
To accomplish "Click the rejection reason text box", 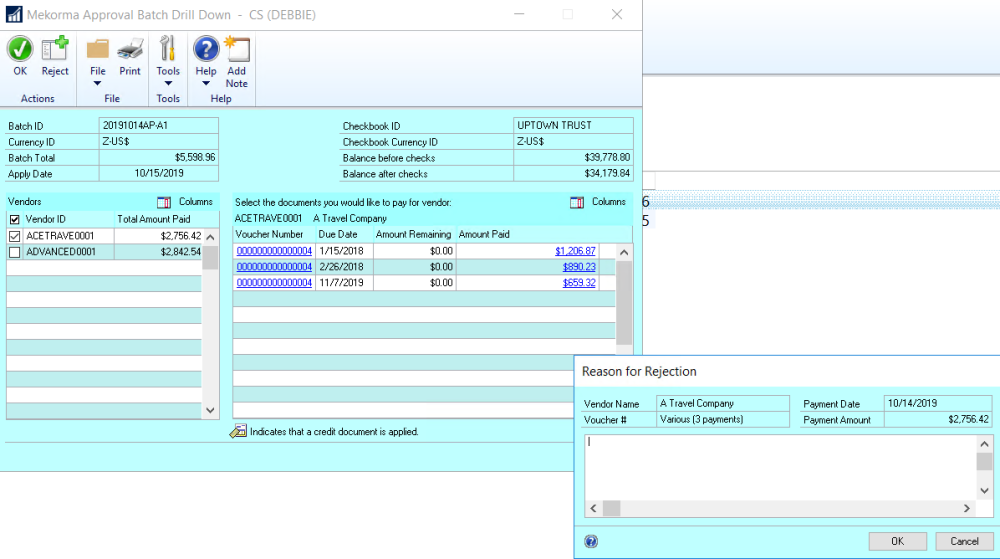I will 780,466.
